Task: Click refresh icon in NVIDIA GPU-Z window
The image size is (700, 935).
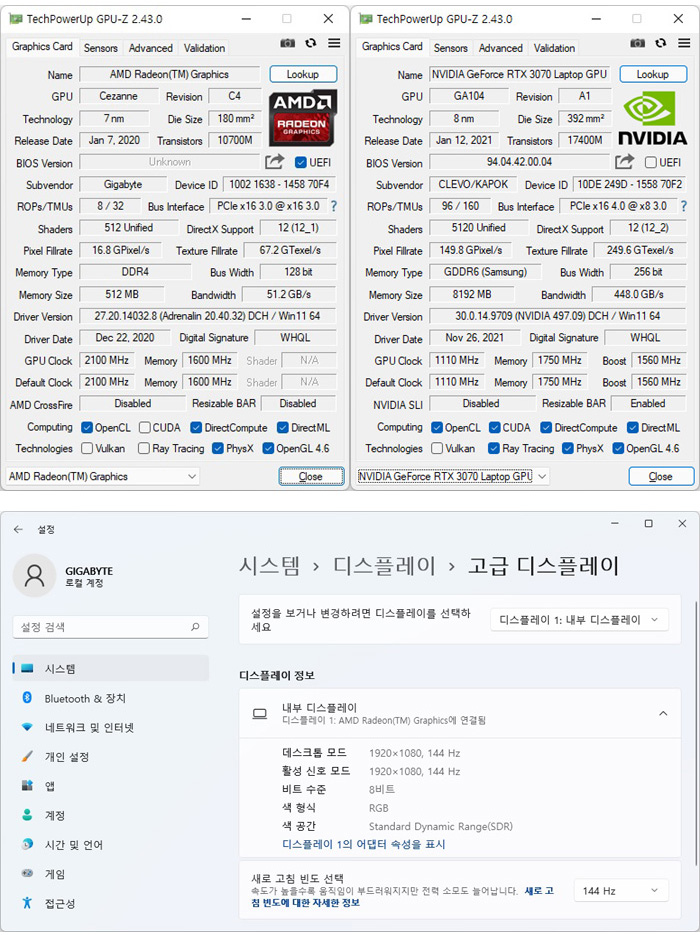Action: tap(661, 43)
